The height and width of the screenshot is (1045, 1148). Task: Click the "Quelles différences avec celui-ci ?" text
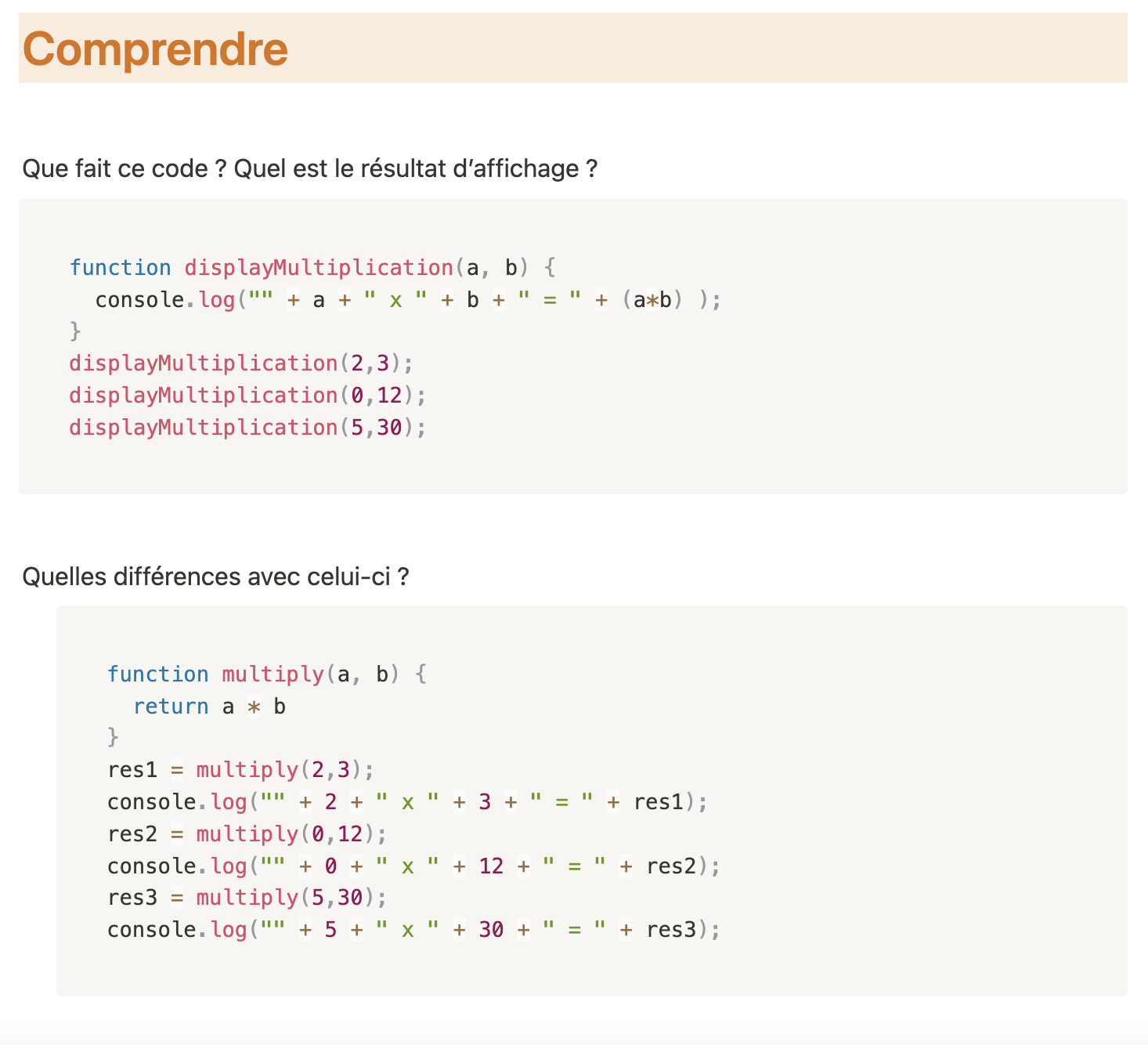[215, 577]
